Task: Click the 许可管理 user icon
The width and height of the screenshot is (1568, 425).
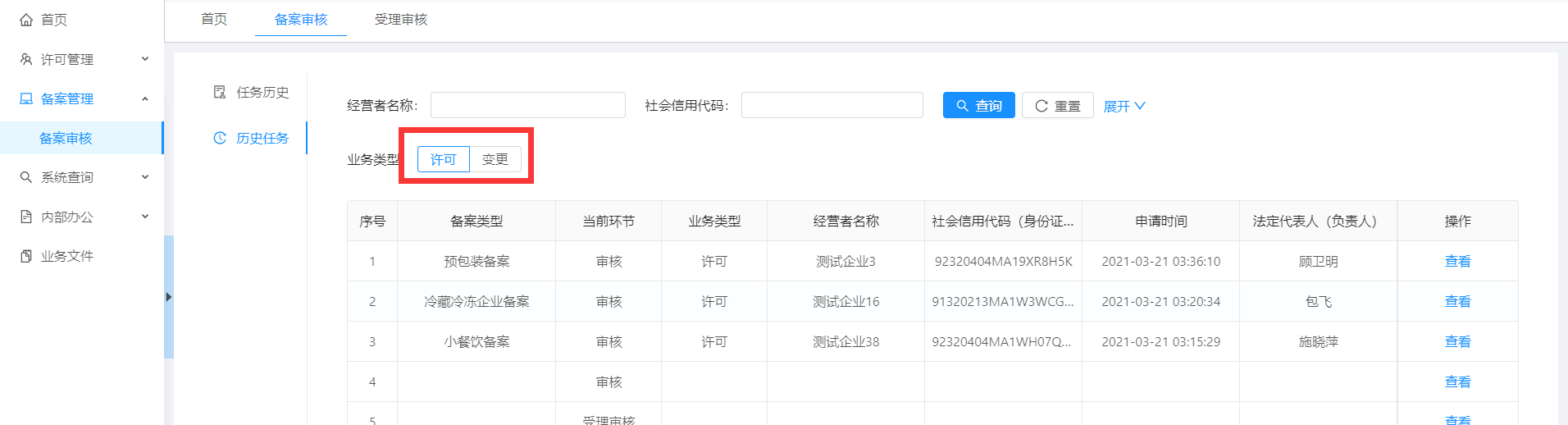Action: click(x=26, y=59)
